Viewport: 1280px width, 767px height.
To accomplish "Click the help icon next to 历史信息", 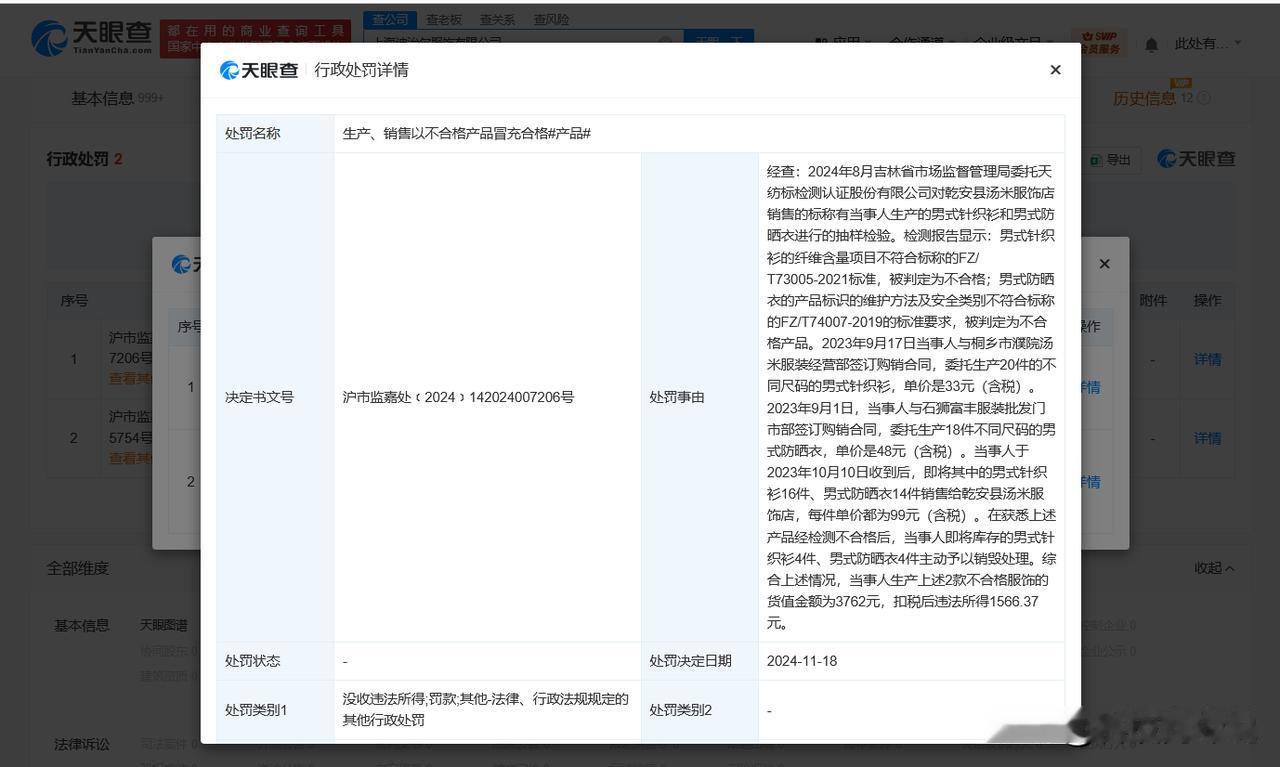I will click(x=1204, y=99).
